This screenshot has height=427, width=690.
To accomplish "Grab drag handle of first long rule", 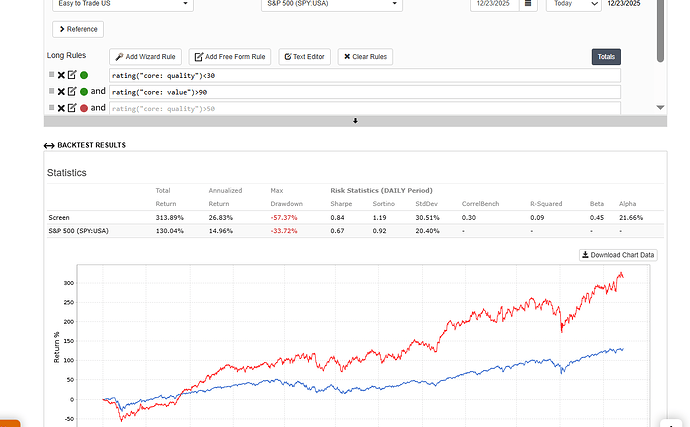I will point(51,74).
